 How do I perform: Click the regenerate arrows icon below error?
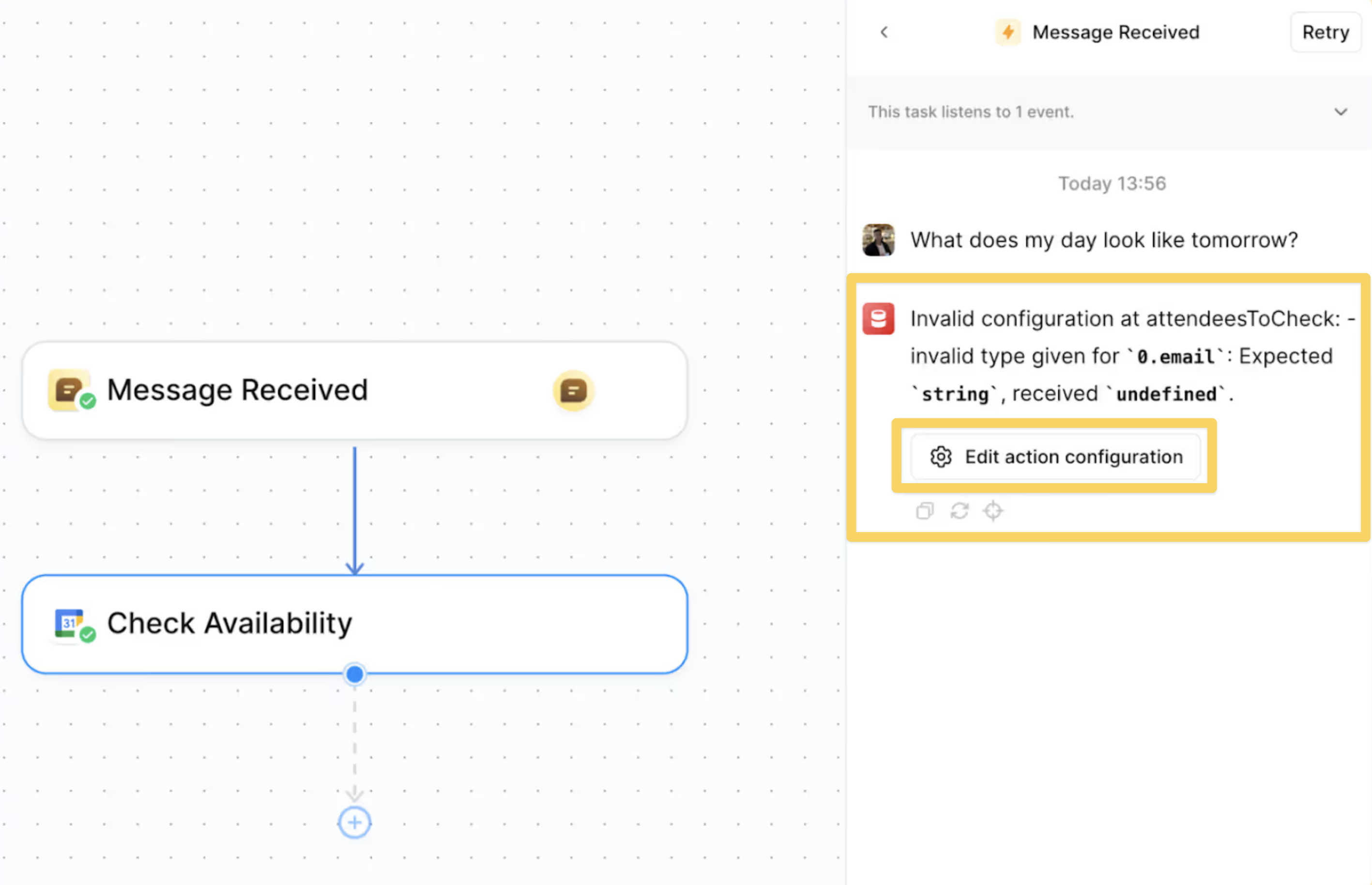coord(959,510)
